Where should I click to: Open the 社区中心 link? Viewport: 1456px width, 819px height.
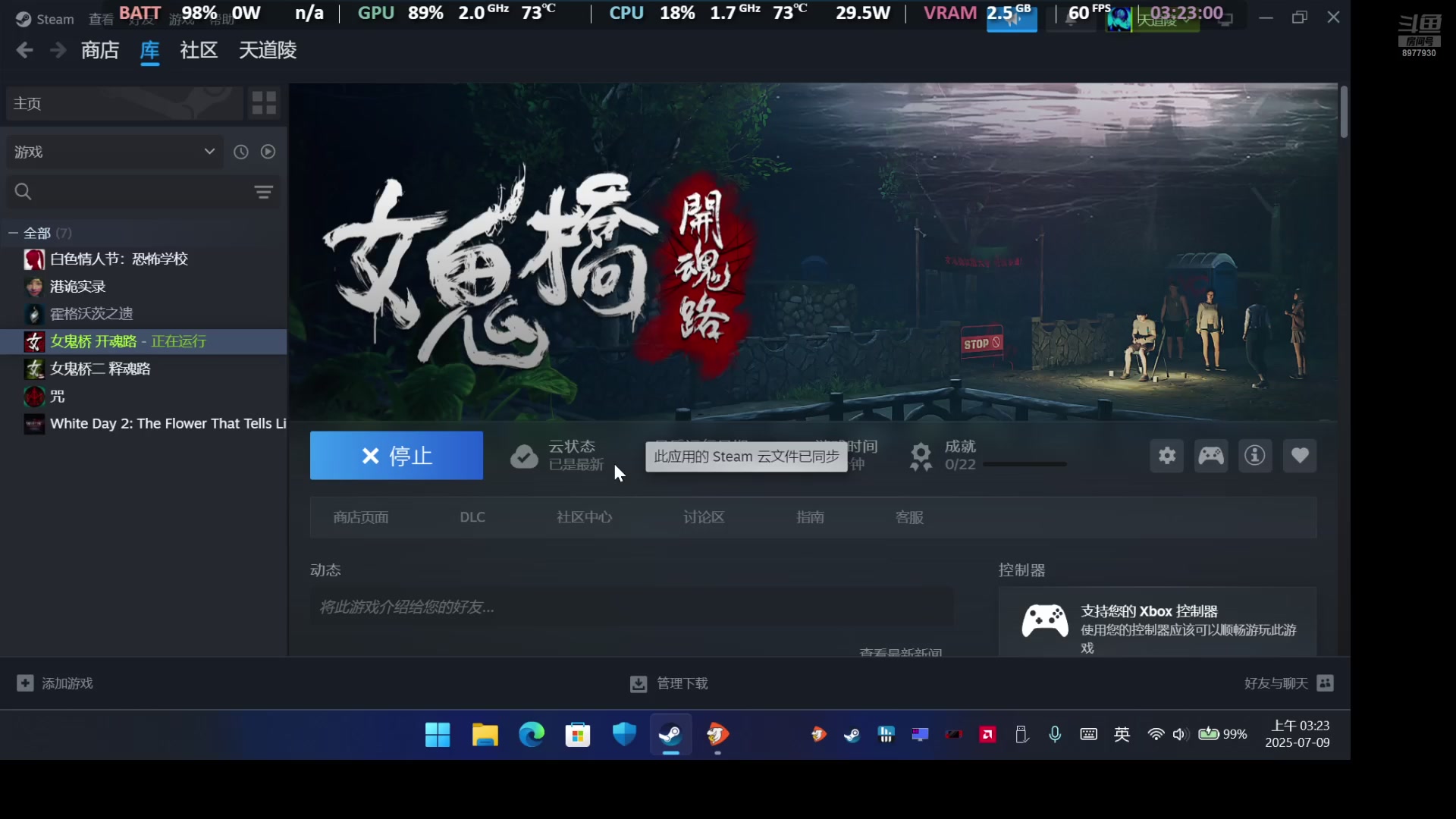[584, 517]
